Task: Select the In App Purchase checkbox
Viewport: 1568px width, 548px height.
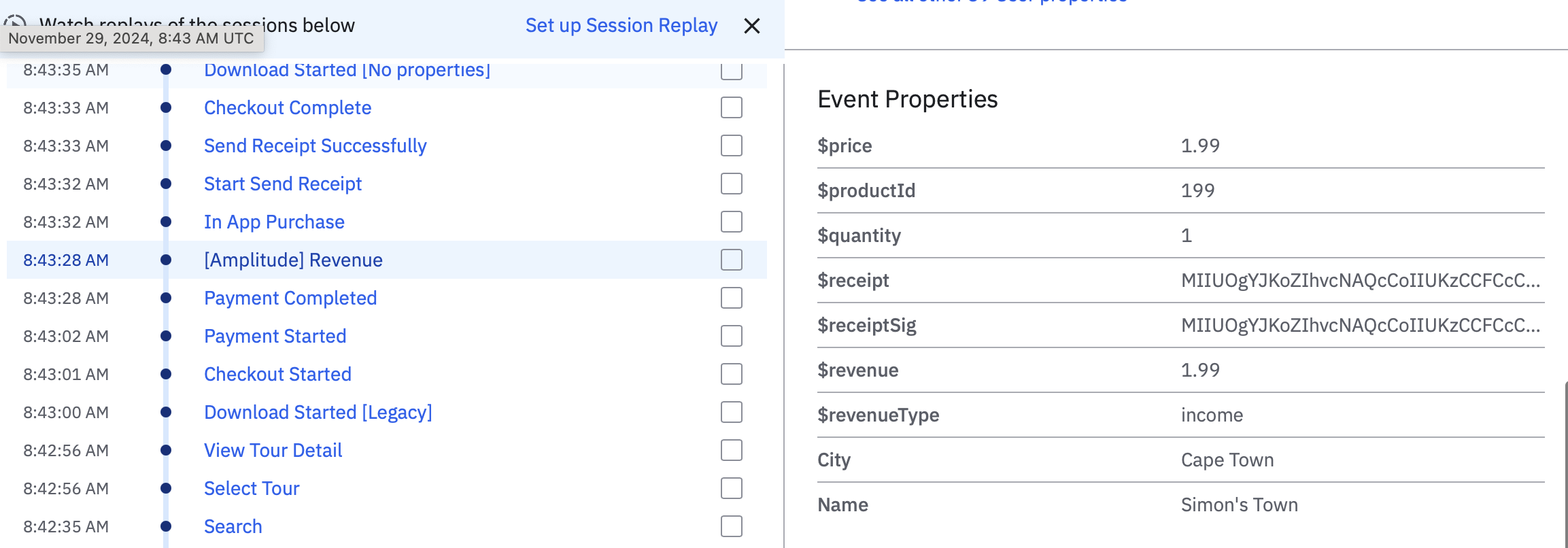Action: pos(731,222)
